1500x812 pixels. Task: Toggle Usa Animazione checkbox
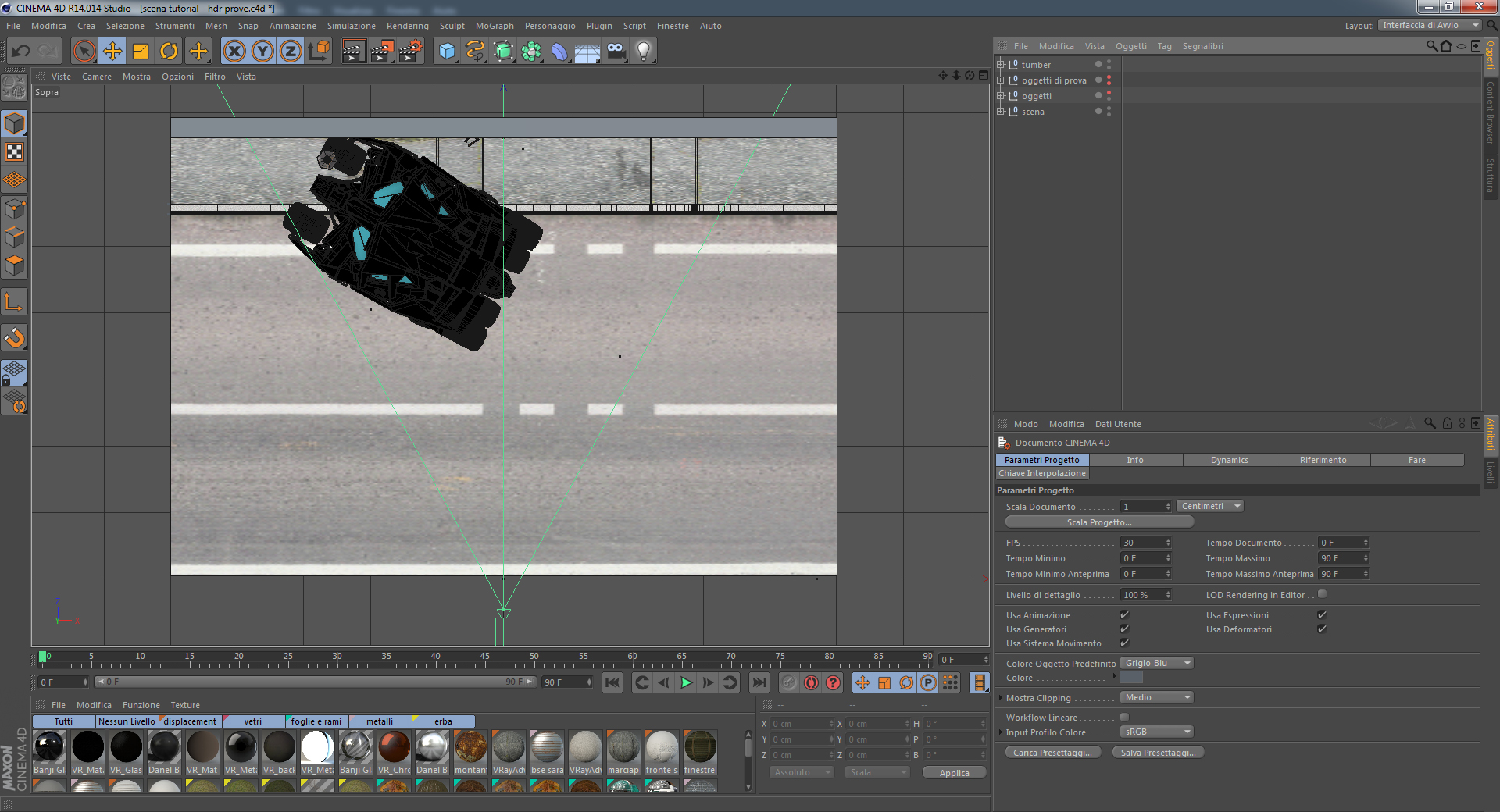[1124, 615]
